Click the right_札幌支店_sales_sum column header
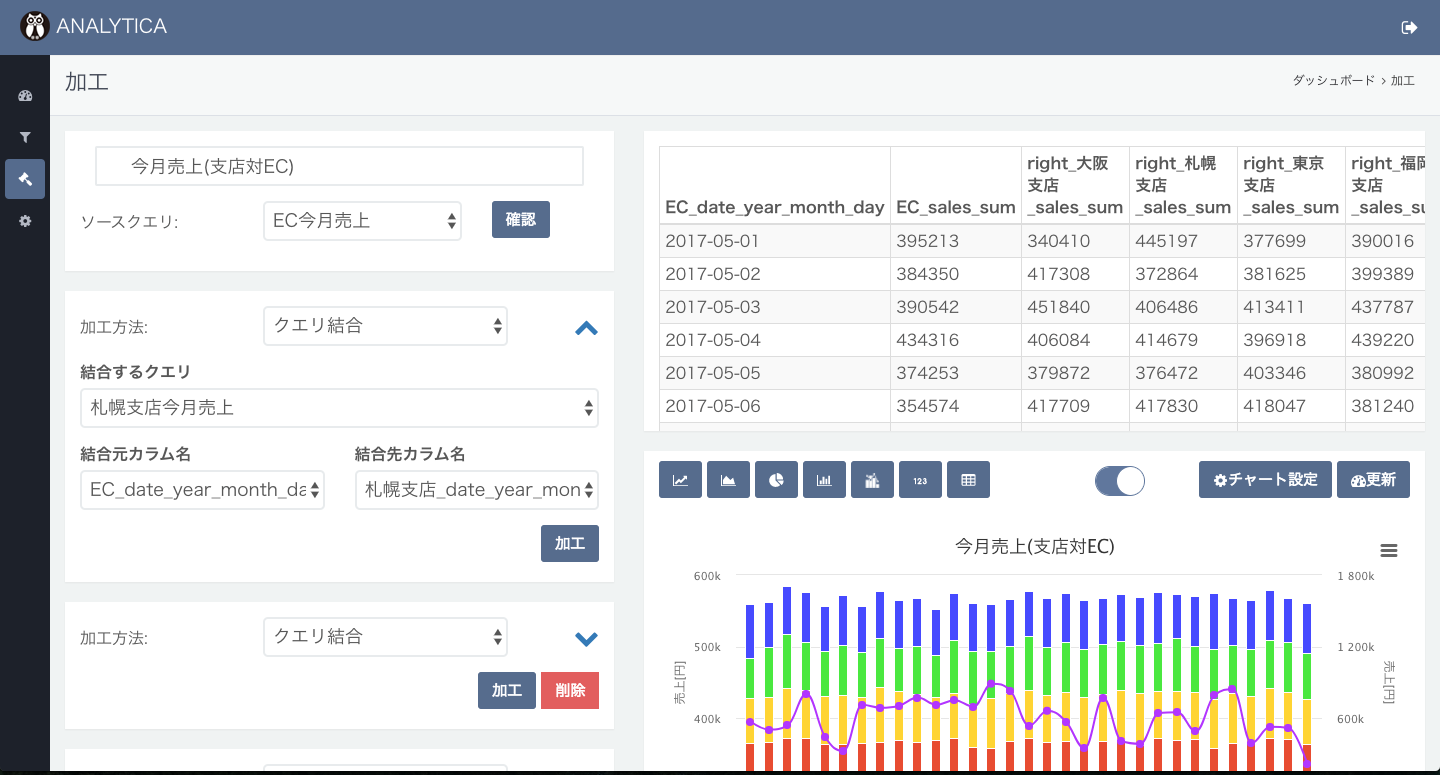This screenshot has width=1440, height=775. [1183, 185]
